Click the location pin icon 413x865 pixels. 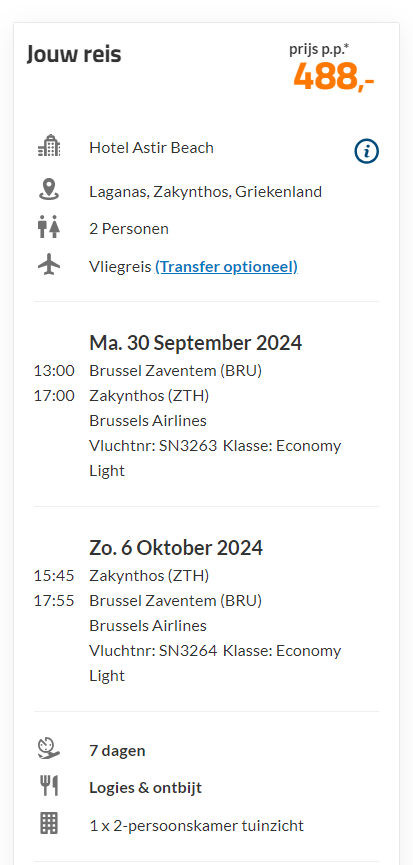point(49,190)
